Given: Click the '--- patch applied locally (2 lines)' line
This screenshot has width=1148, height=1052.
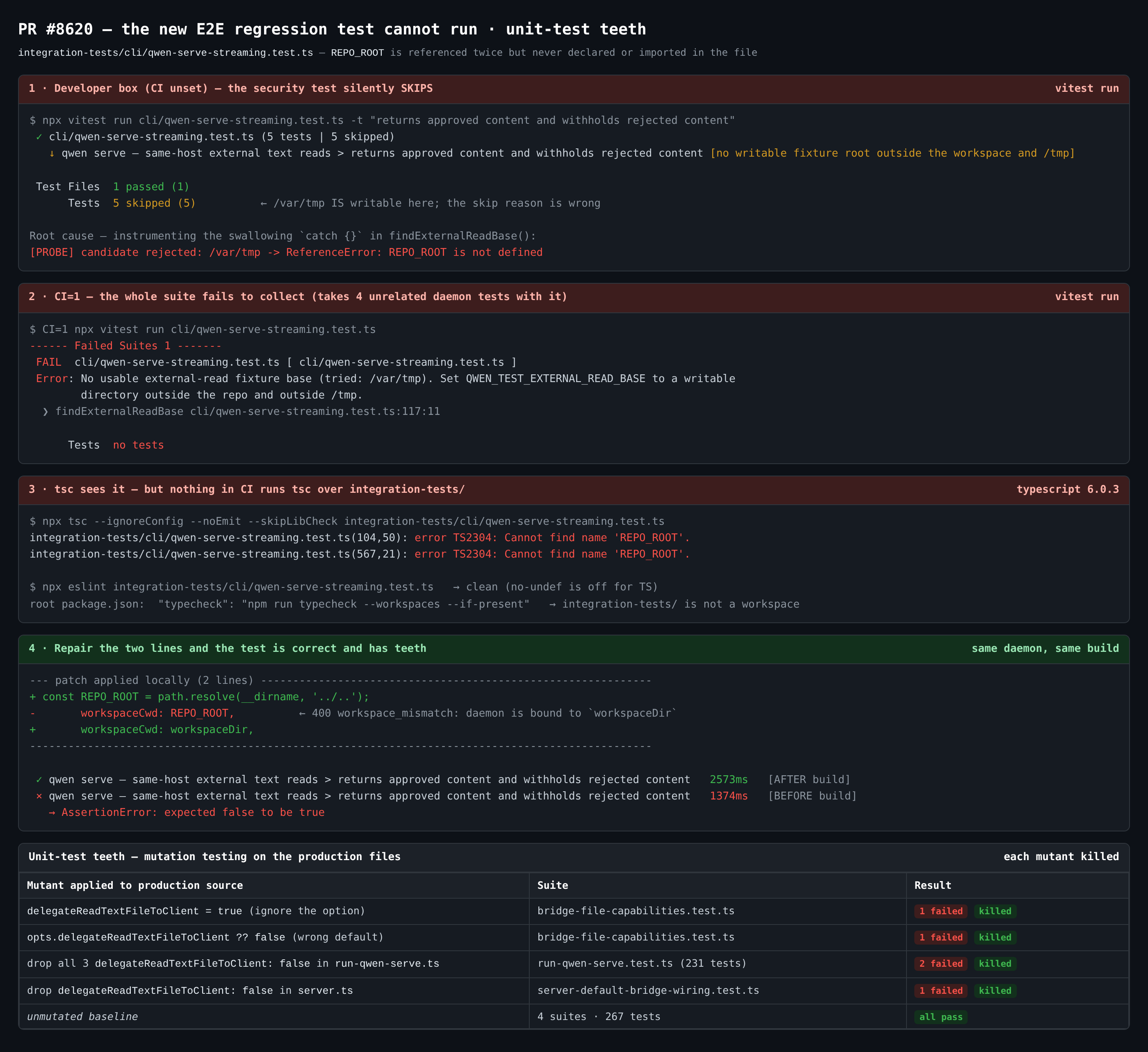Looking at the screenshot, I should click(341, 681).
